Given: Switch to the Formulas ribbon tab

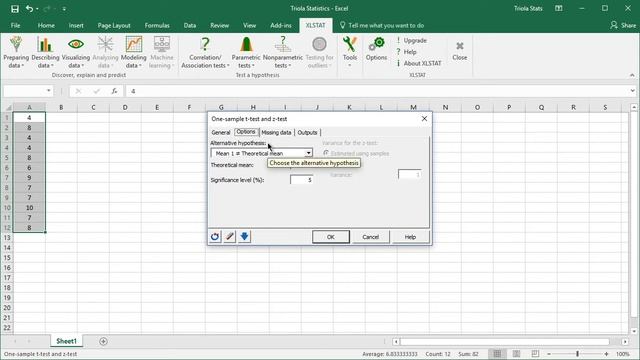Looking at the screenshot, I should tap(157, 25).
